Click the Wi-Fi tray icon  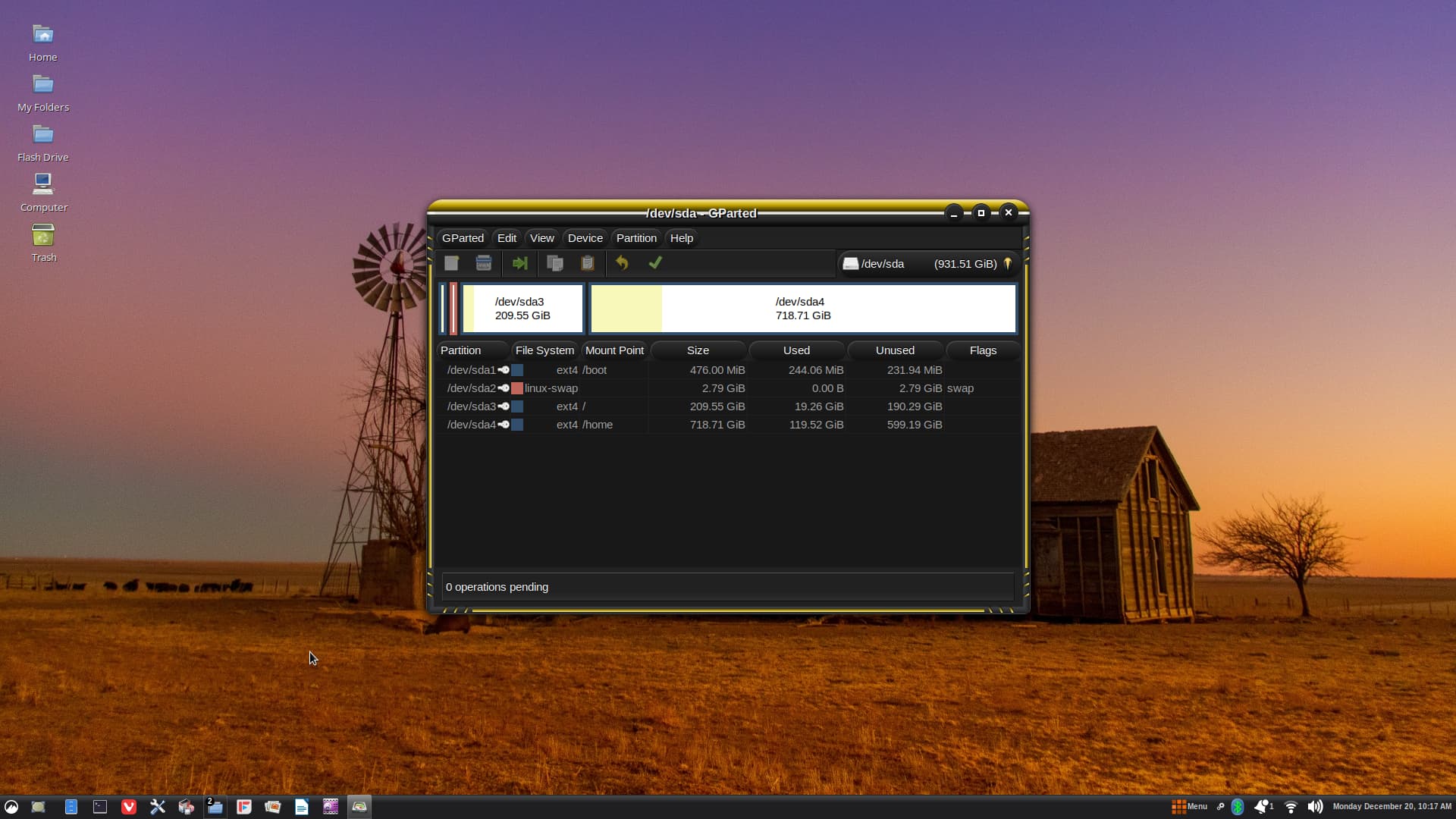coord(1291,807)
